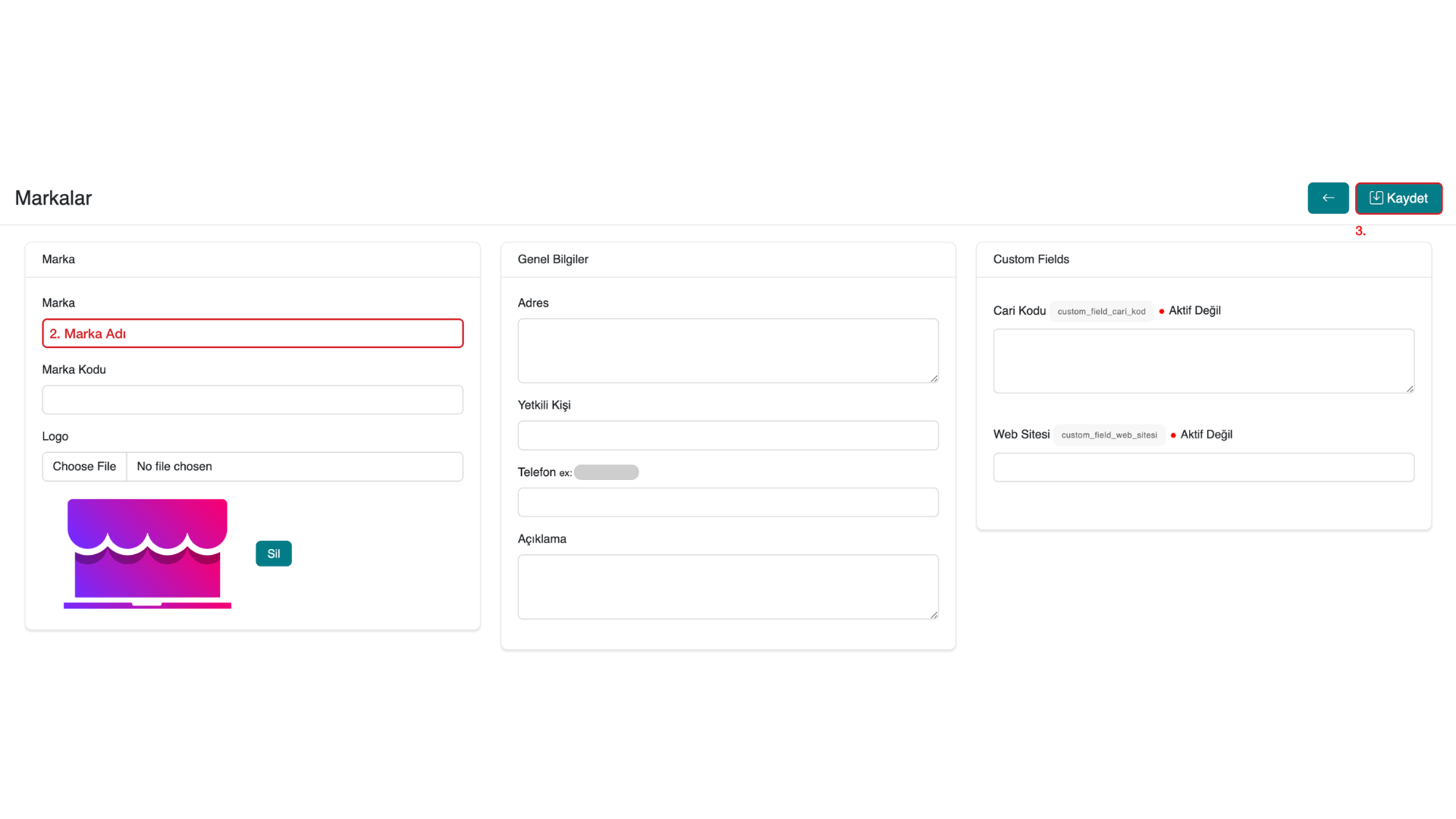This screenshot has width=1456, height=819.
Task: Click into the Adres textarea
Action: coord(727,350)
